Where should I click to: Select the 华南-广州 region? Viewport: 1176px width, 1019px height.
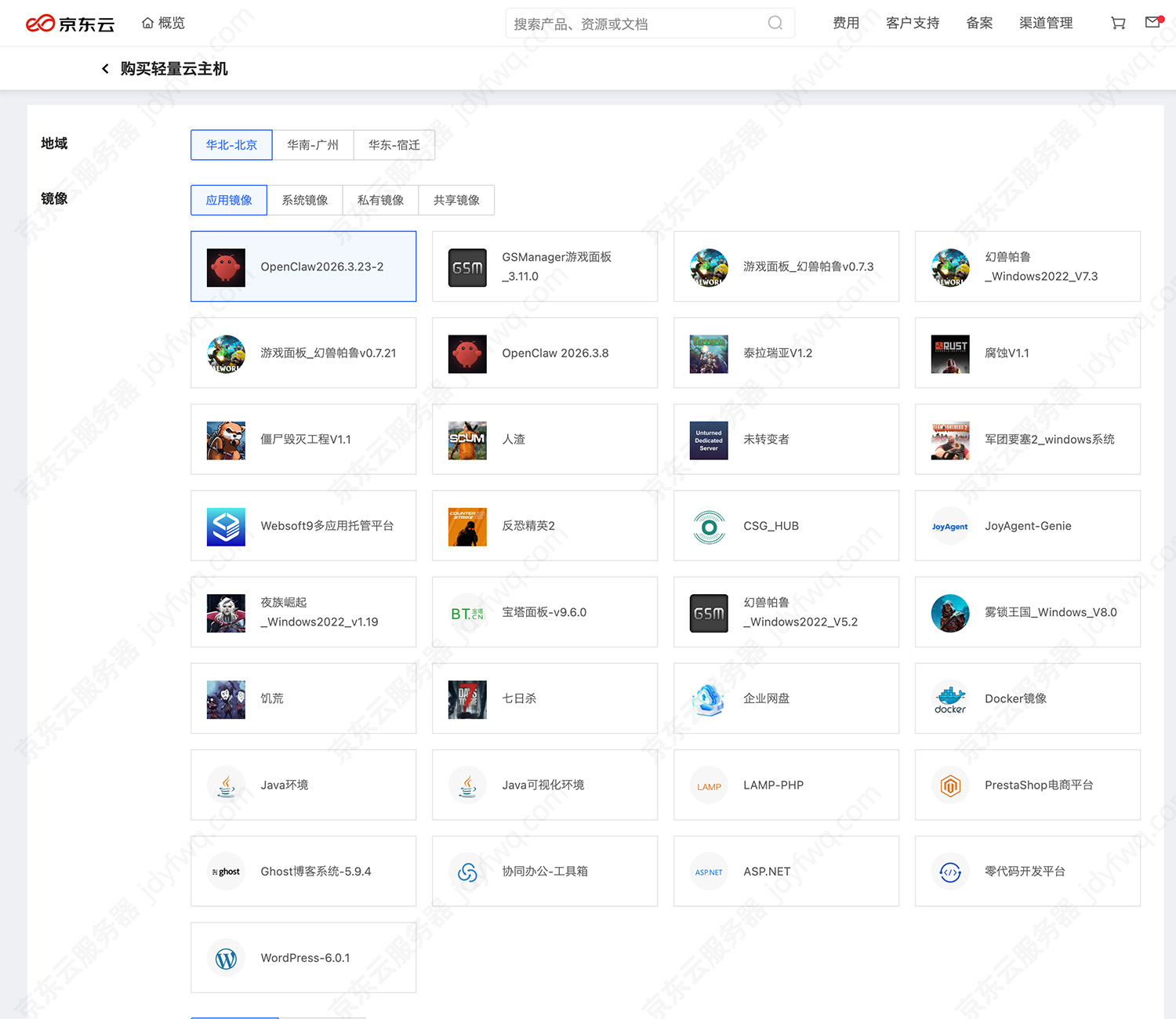(313, 145)
